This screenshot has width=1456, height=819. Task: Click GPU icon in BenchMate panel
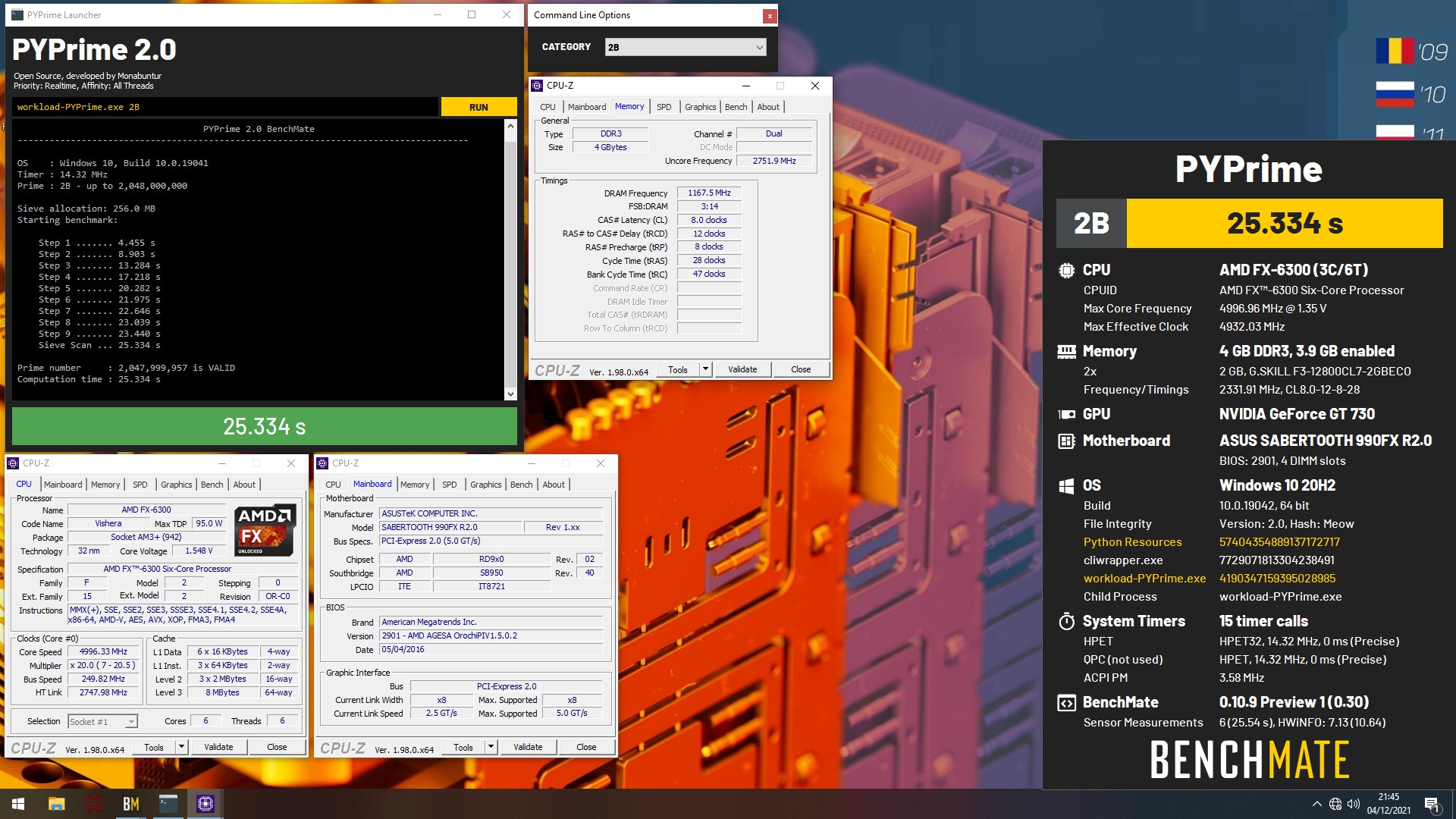point(1066,414)
